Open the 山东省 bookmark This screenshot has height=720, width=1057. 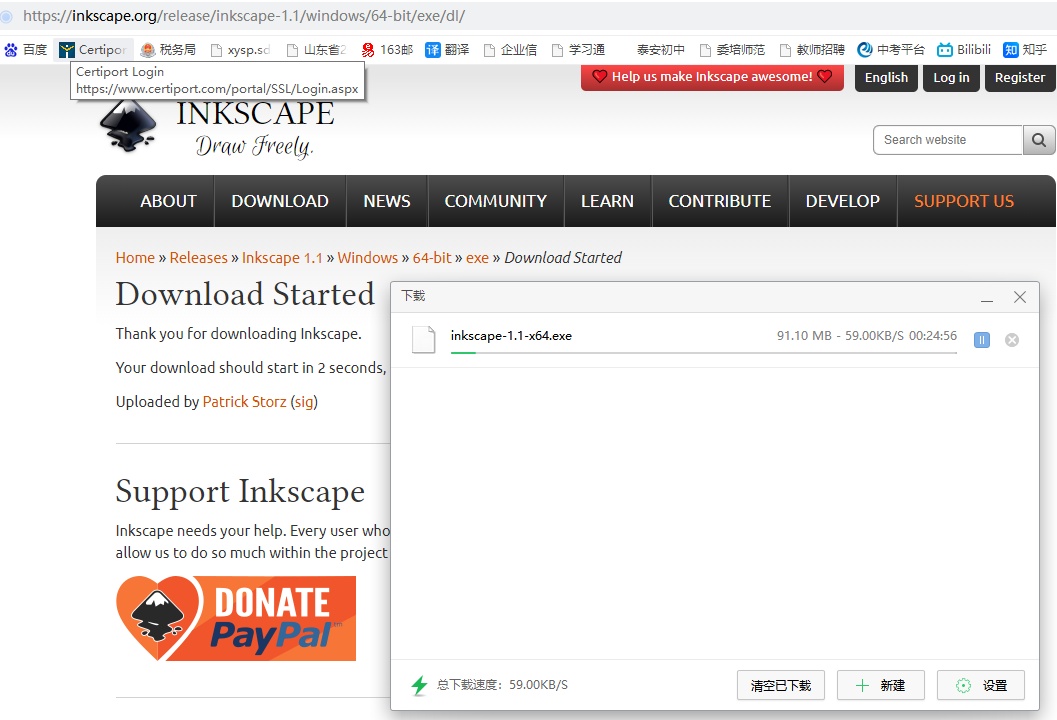click(316, 49)
